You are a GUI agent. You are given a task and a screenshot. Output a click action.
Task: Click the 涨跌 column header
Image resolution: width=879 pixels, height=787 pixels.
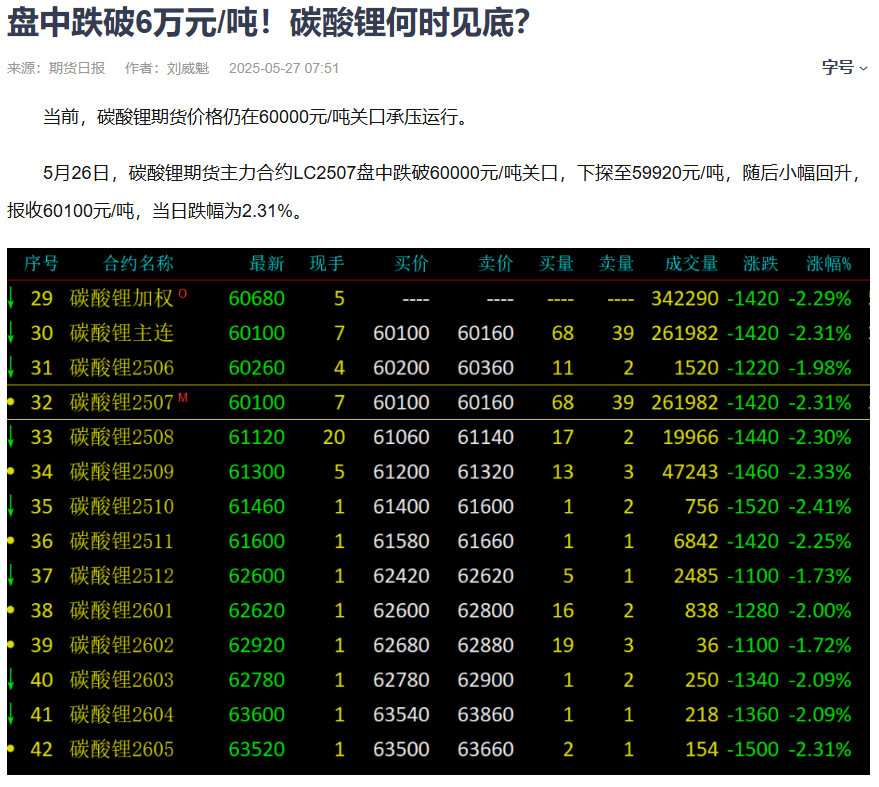pos(761,263)
